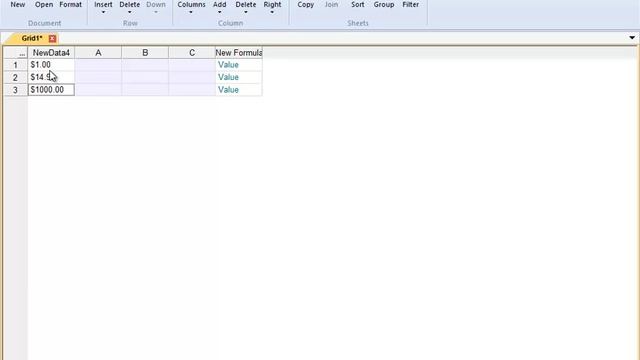Select empty cell in column C row 3
640x360 pixels.
pyautogui.click(x=192, y=90)
